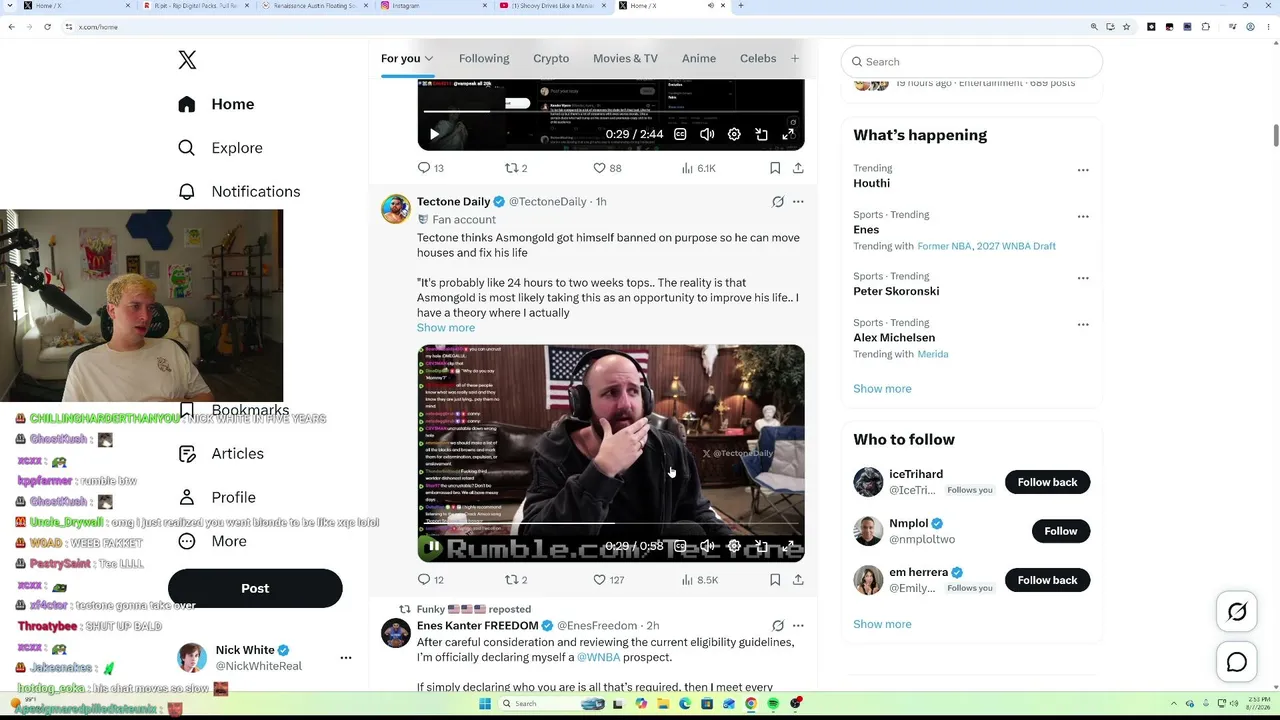Click the Post button
Image resolution: width=1280 pixels, height=720 pixels.
[255, 588]
